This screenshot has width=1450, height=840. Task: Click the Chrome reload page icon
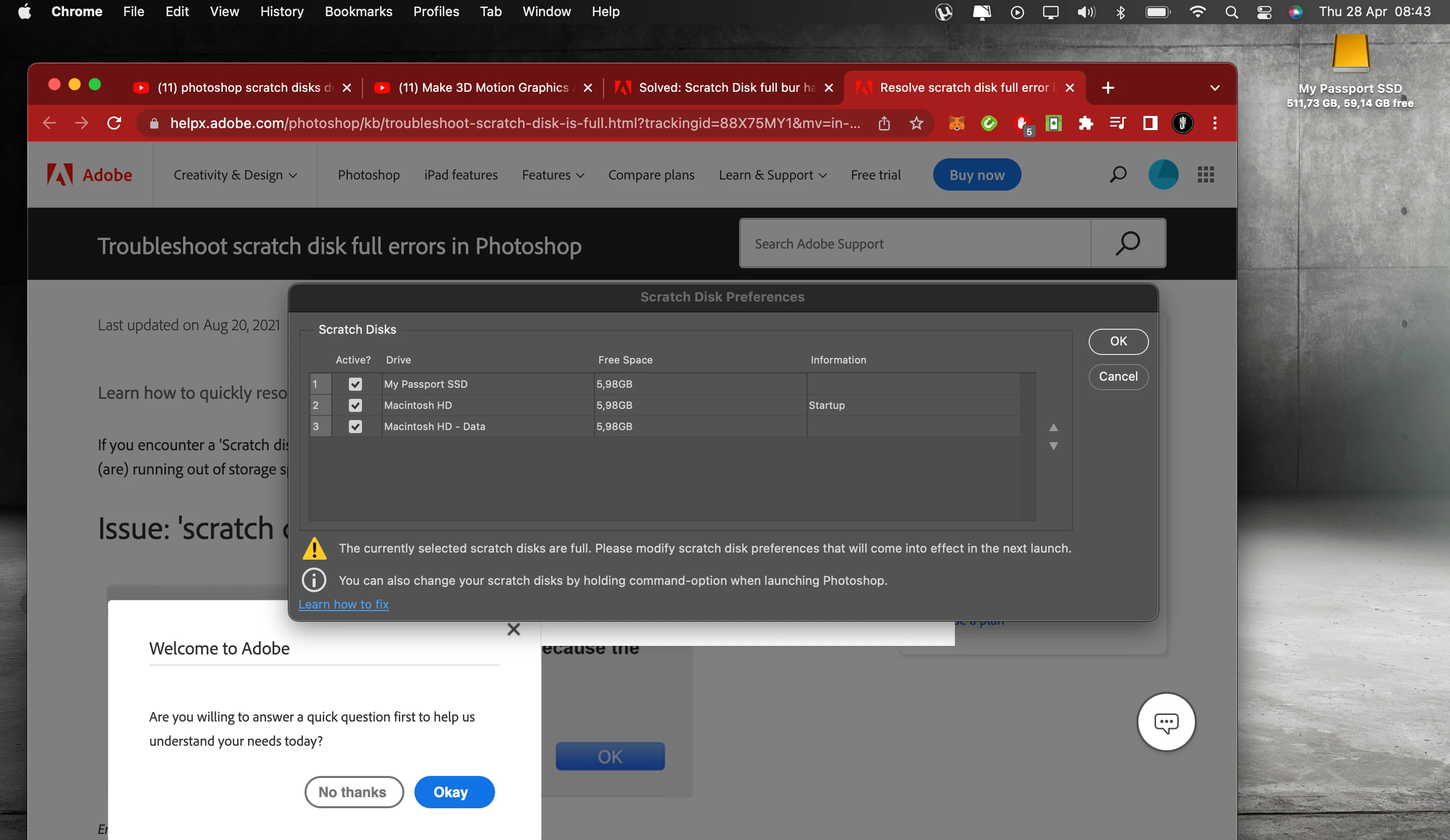click(114, 123)
